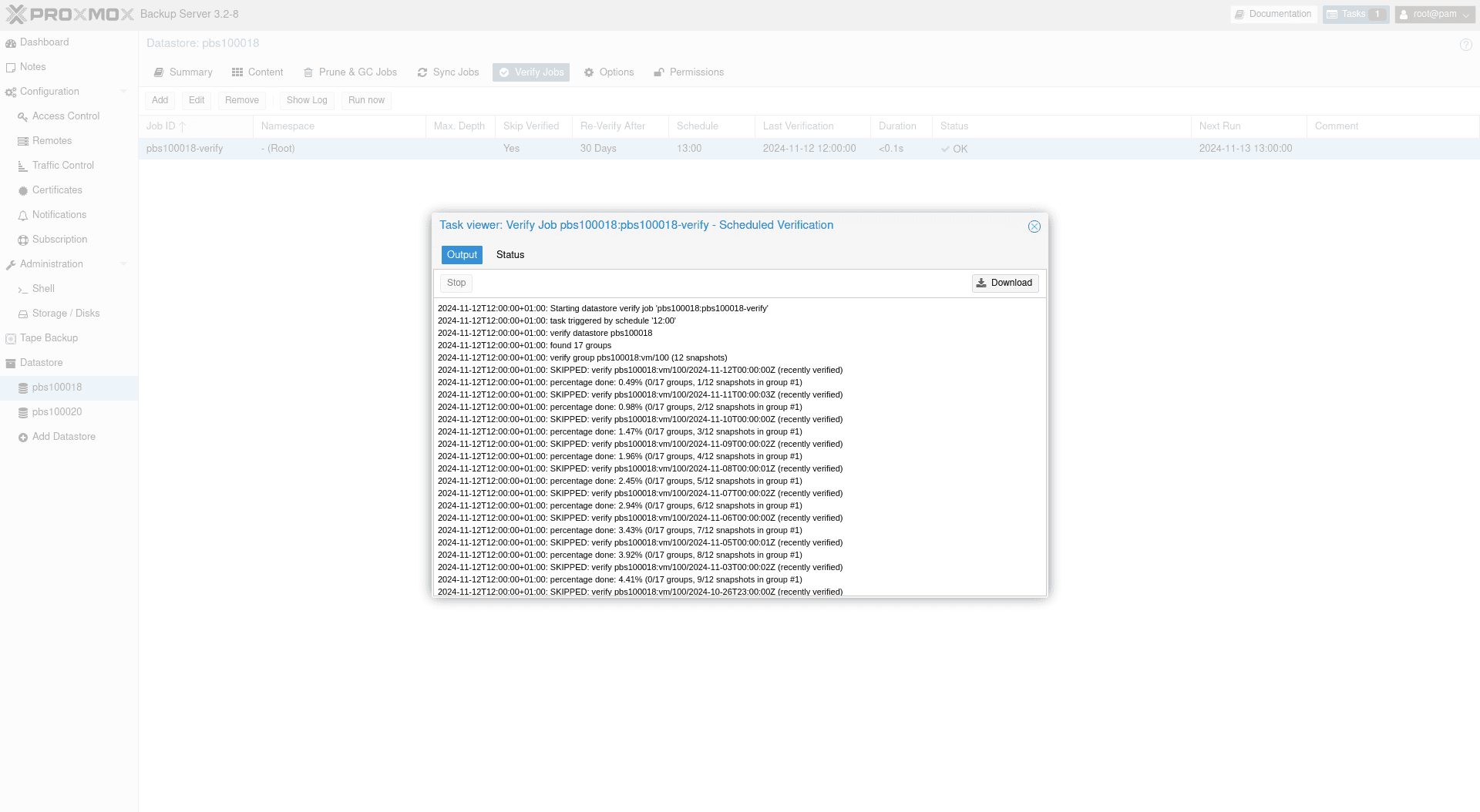Open the Notes icon in sidebar

(11, 68)
